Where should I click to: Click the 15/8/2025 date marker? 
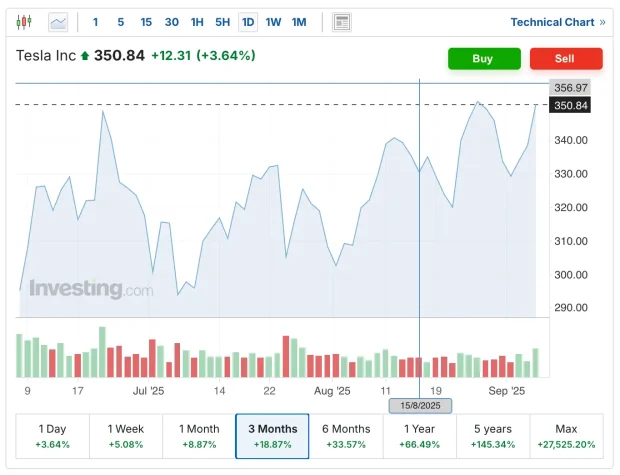(420, 406)
